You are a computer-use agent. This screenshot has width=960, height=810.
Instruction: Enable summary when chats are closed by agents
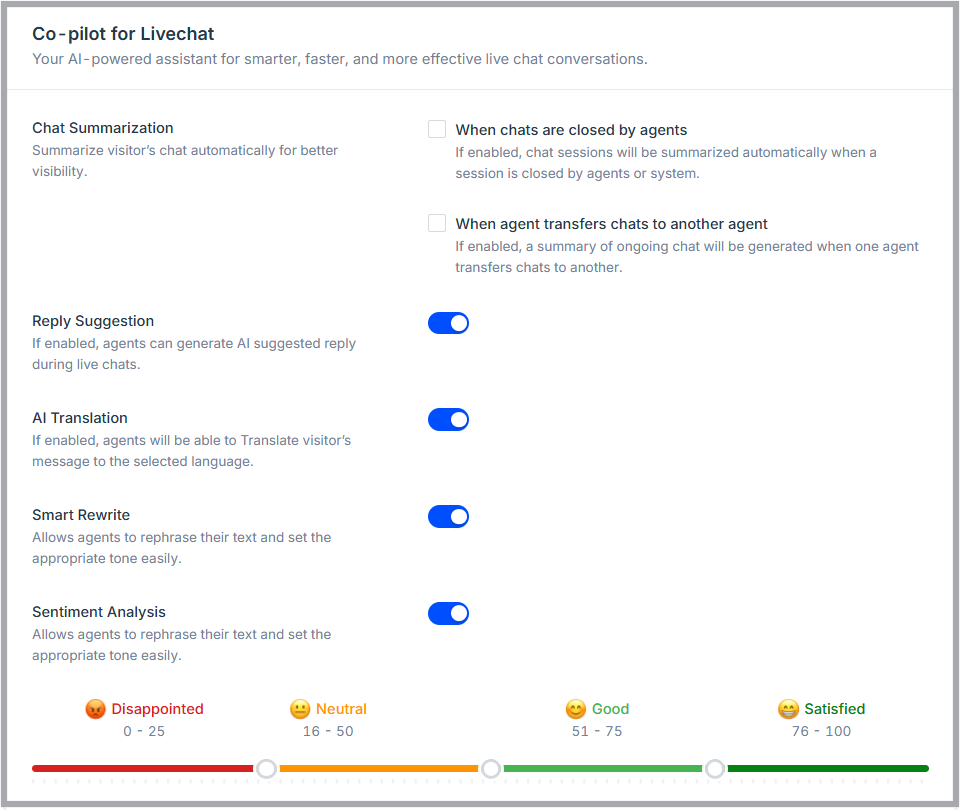click(x=437, y=129)
